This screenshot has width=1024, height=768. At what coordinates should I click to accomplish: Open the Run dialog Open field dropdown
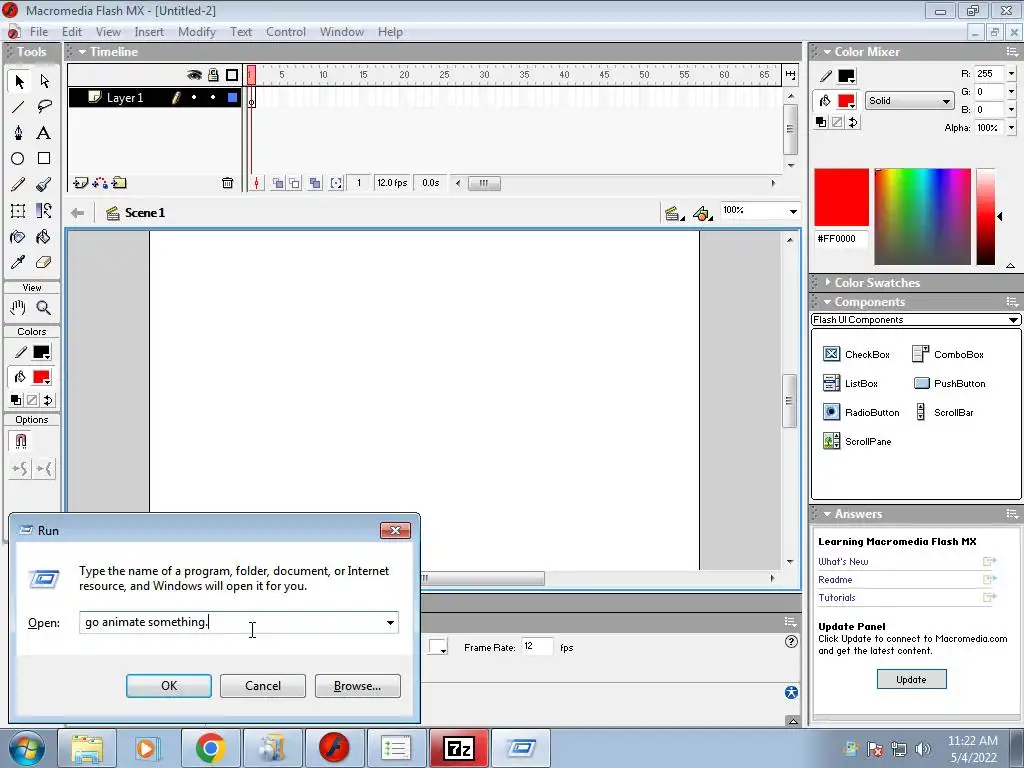pos(390,622)
